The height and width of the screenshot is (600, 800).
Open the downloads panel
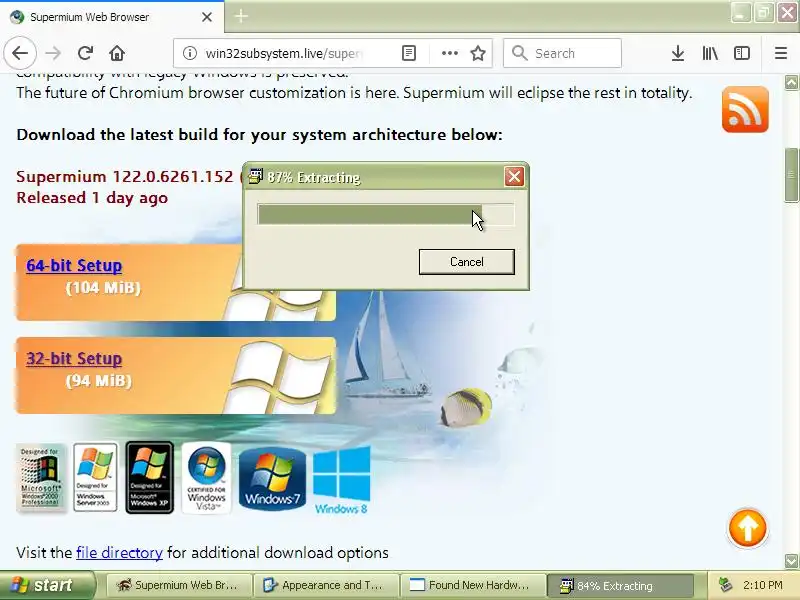pos(678,53)
